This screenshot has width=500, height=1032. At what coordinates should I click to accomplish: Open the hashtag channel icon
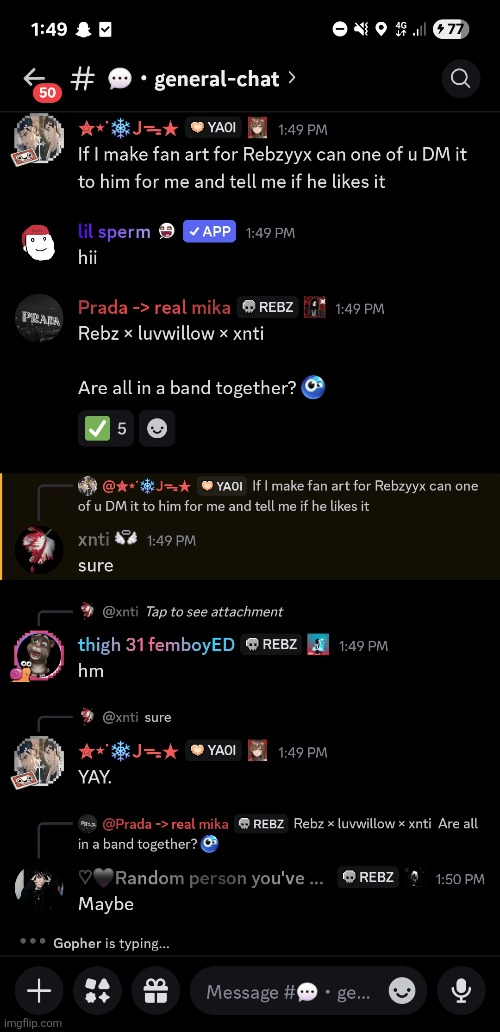(x=82, y=79)
